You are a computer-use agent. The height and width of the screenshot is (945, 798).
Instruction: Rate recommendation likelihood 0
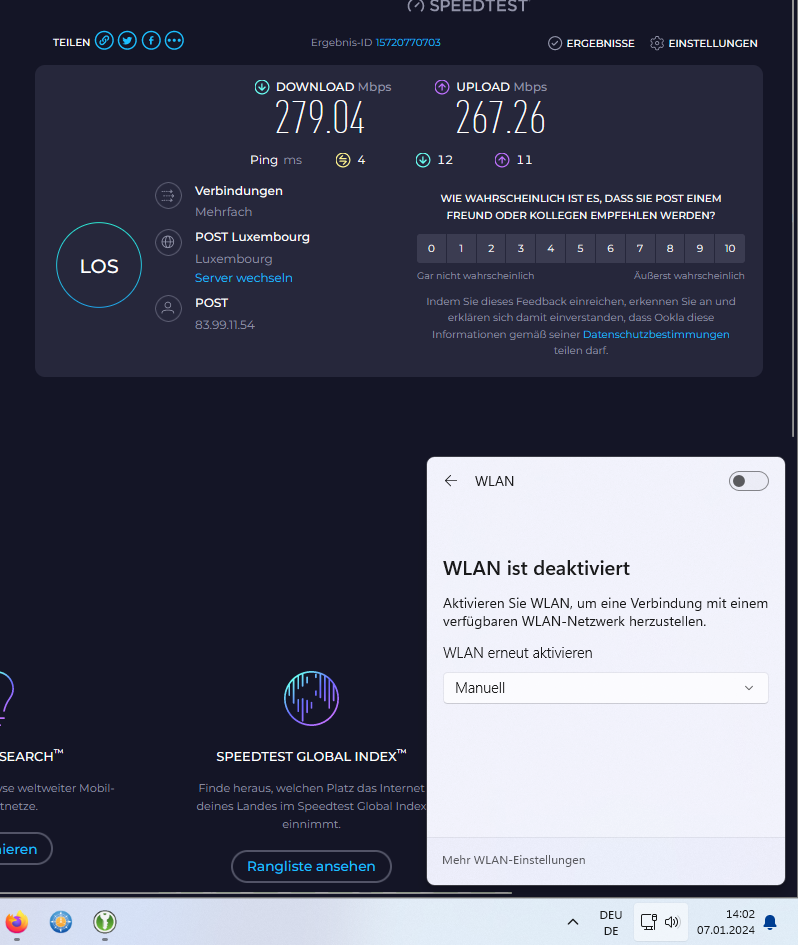pos(432,248)
